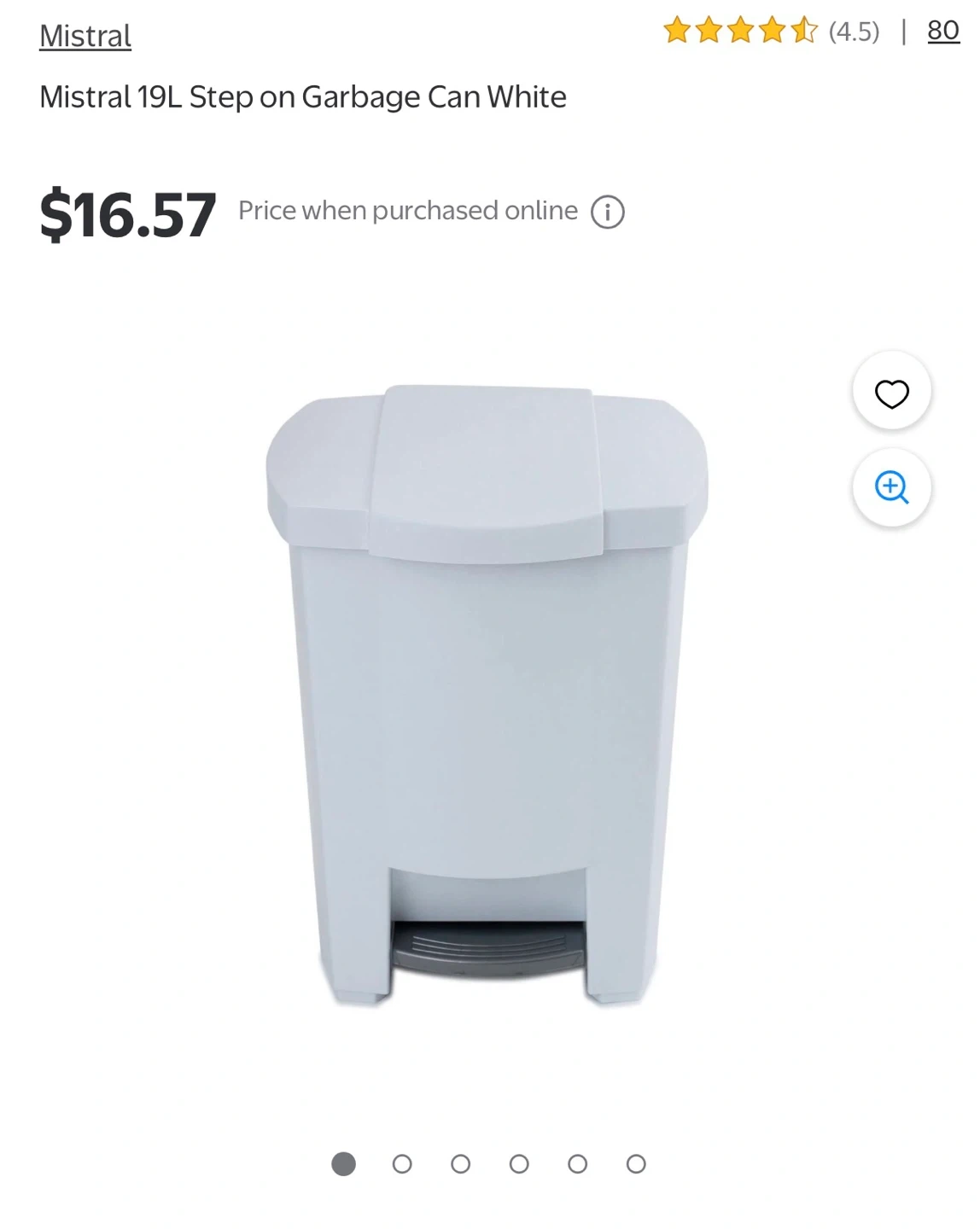Jump to the fifth carousel image dot
Screen dimensions: 980x1229
[578, 1164]
